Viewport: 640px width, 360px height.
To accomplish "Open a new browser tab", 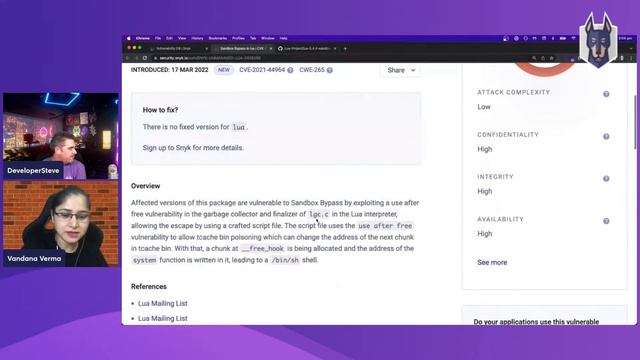I will coord(345,49).
